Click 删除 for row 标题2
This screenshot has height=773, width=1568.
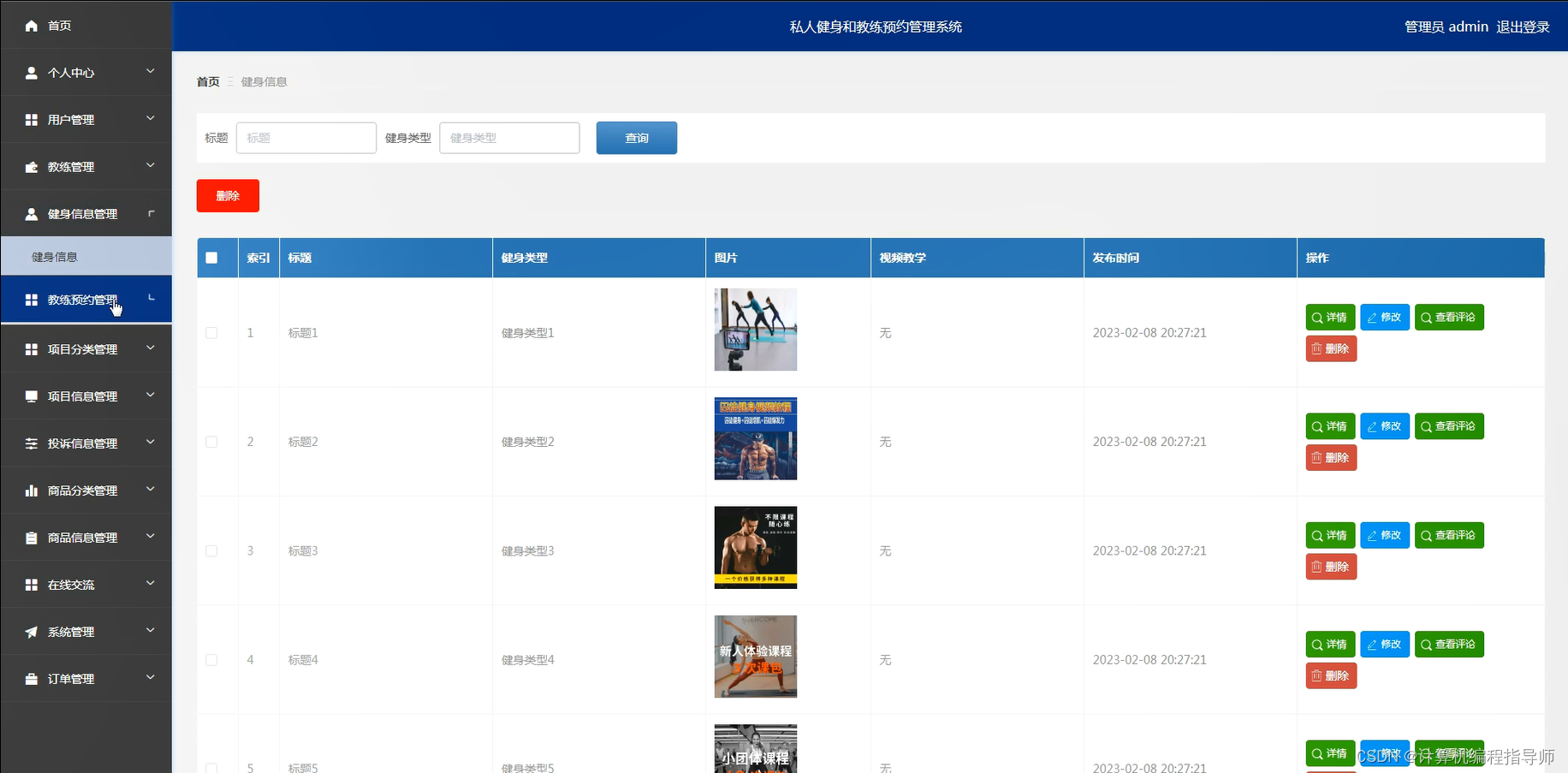click(x=1331, y=458)
